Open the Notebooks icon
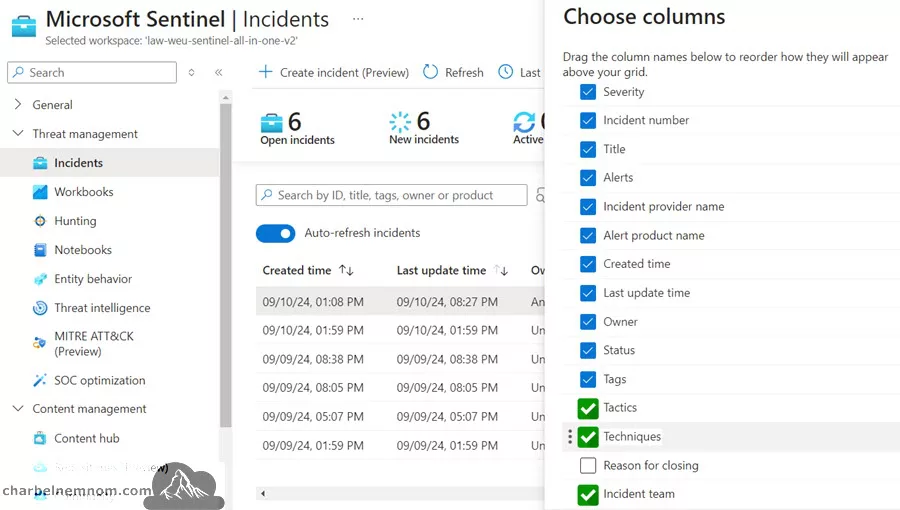Image resolution: width=900 pixels, height=510 pixels. click(x=40, y=250)
